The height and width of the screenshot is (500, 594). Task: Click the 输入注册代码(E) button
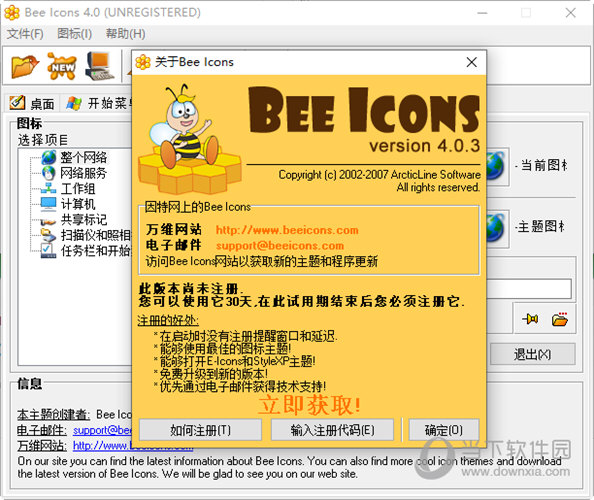tap(332, 430)
